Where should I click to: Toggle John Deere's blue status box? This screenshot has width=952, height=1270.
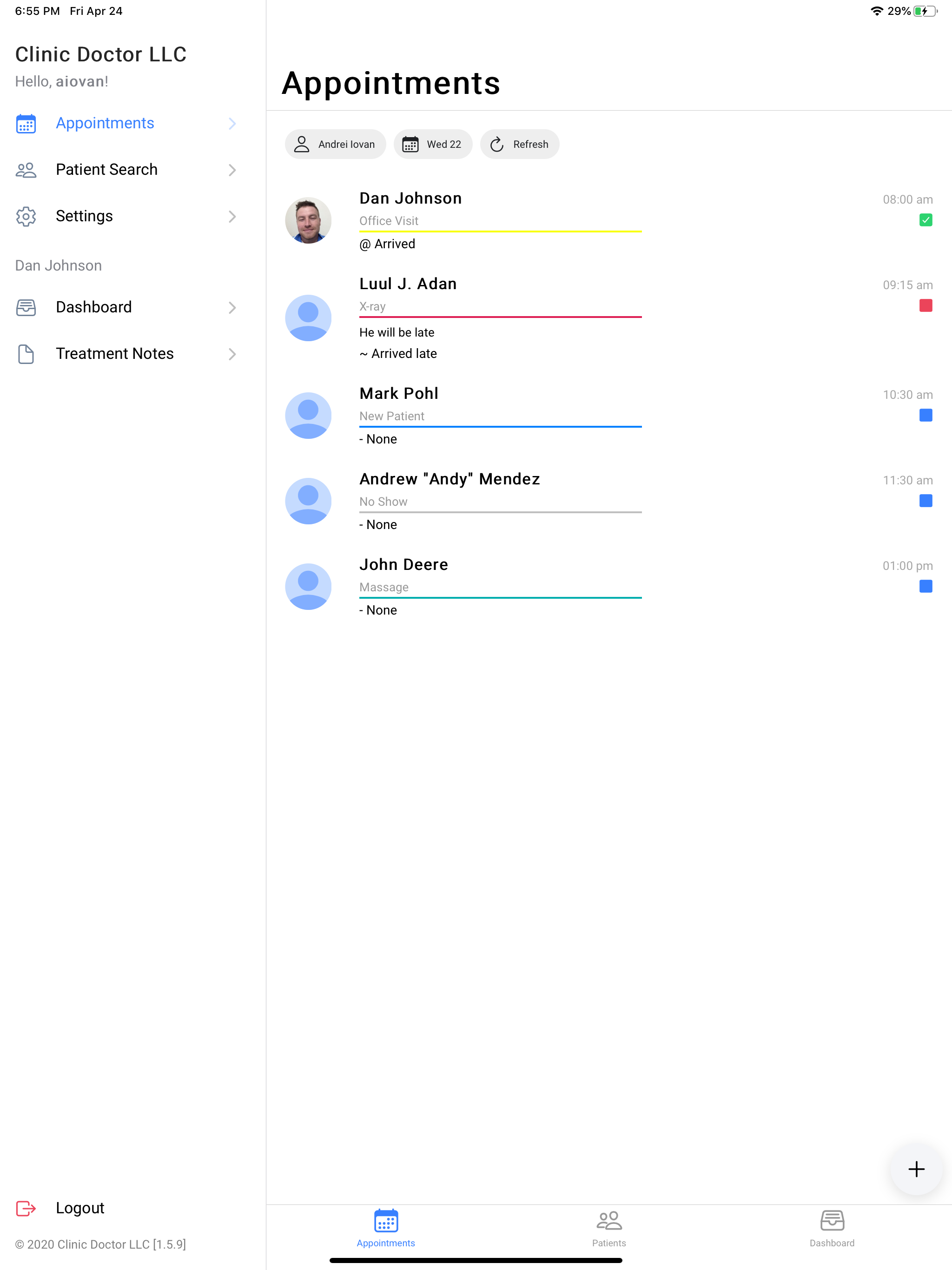coord(926,586)
